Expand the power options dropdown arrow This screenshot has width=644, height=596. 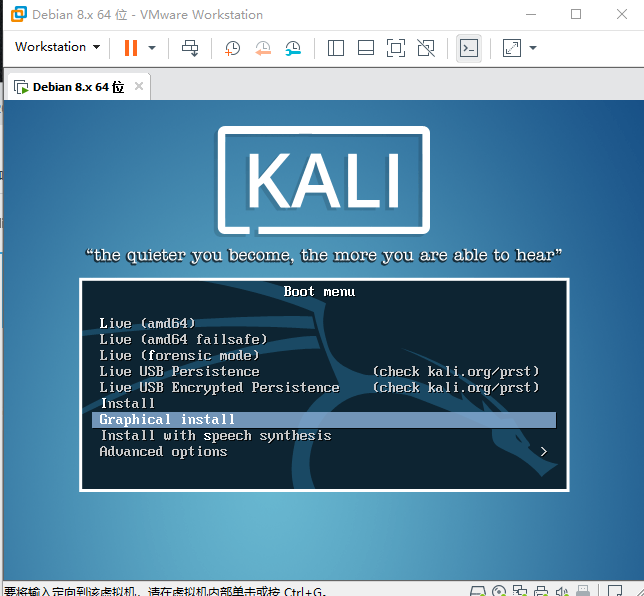152,48
